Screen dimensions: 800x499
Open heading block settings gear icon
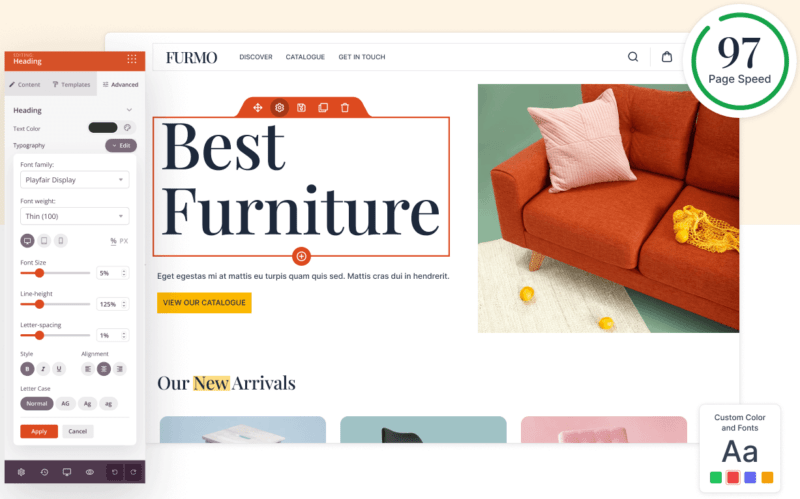279,108
